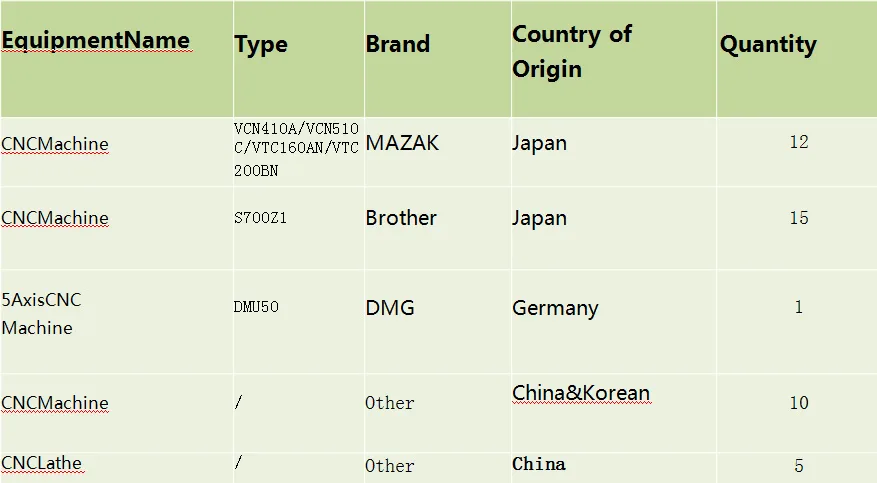Select the Country of Origin header
The image size is (877, 483).
(572, 51)
